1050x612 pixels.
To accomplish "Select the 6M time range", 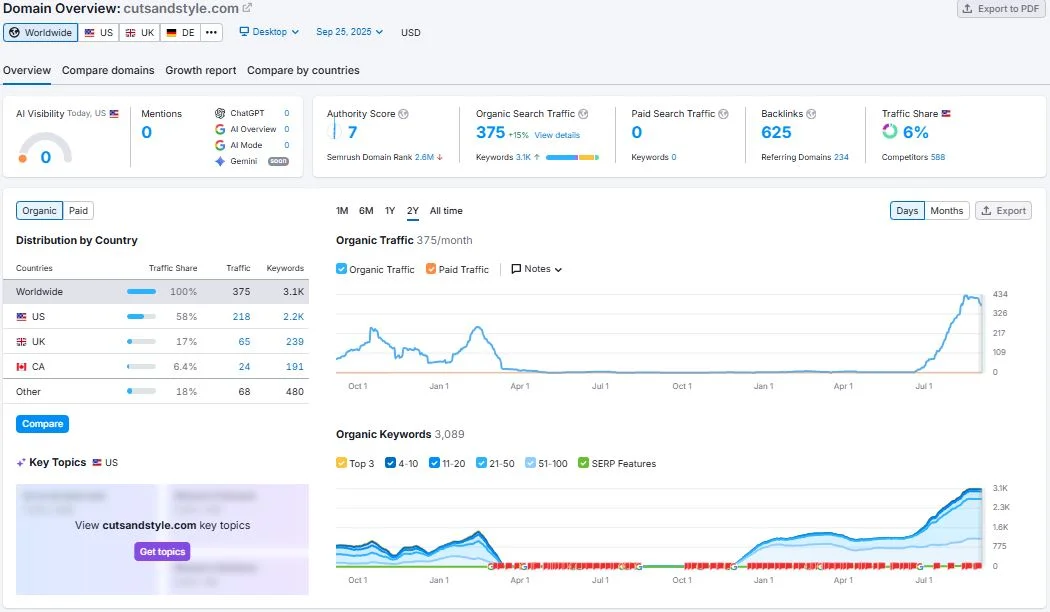I will tap(366, 210).
